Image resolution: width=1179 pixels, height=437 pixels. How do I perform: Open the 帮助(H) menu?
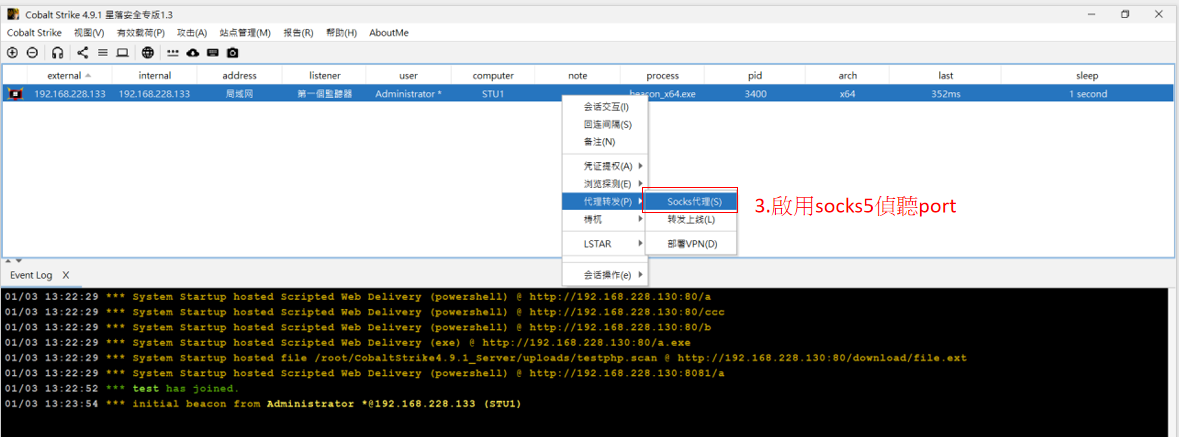coord(341,33)
